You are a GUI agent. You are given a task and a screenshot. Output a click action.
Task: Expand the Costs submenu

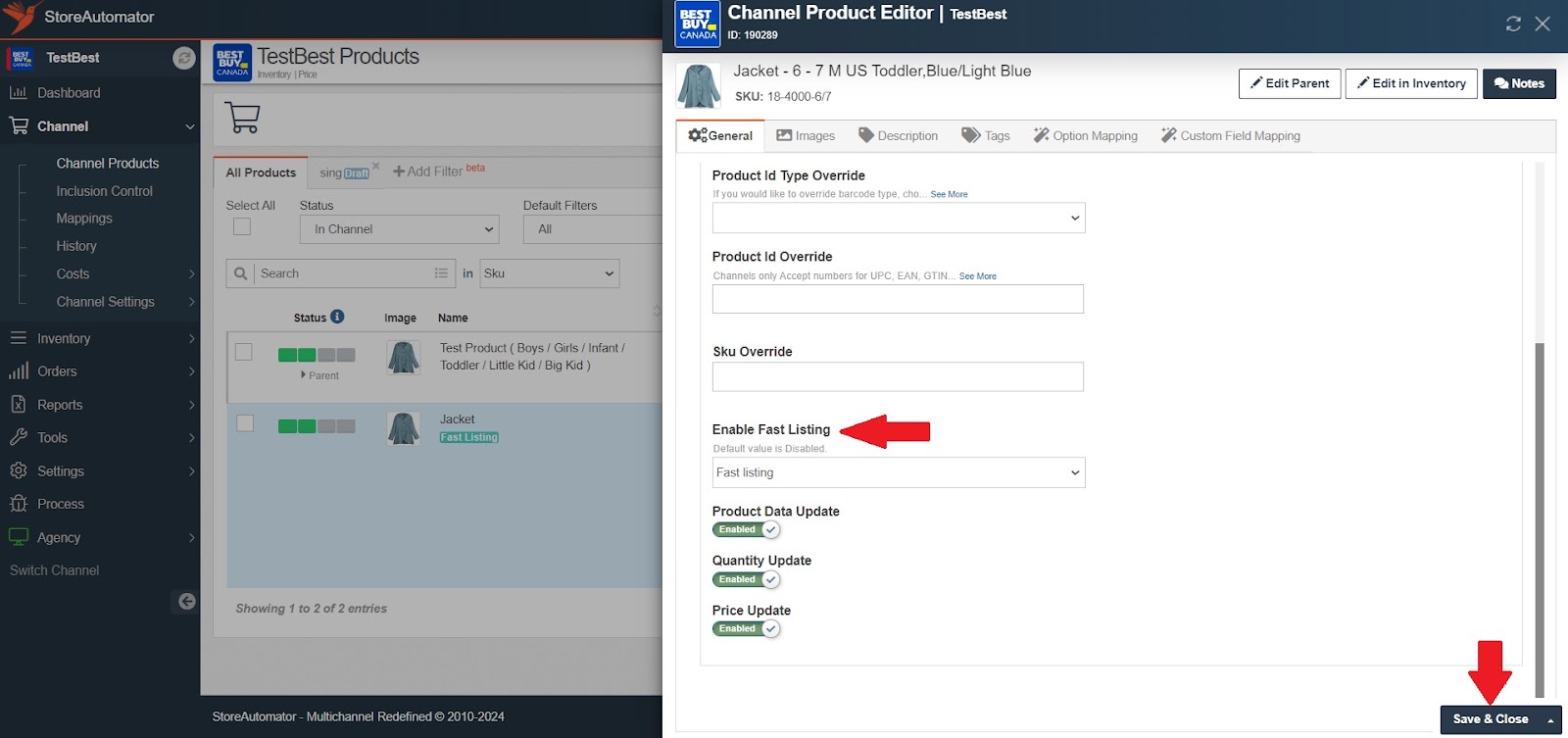(x=191, y=274)
